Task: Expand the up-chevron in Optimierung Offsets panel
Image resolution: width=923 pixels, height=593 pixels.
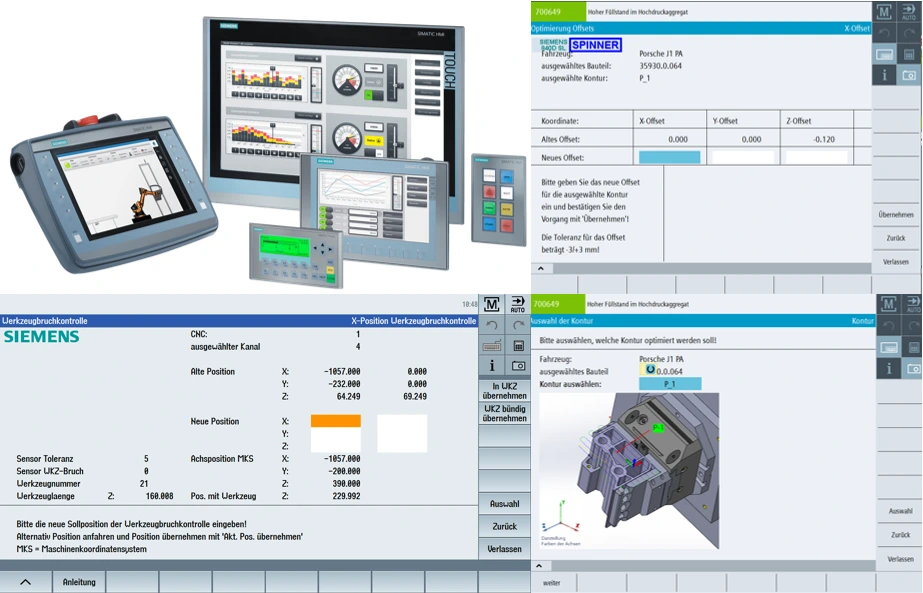Action: (540, 268)
